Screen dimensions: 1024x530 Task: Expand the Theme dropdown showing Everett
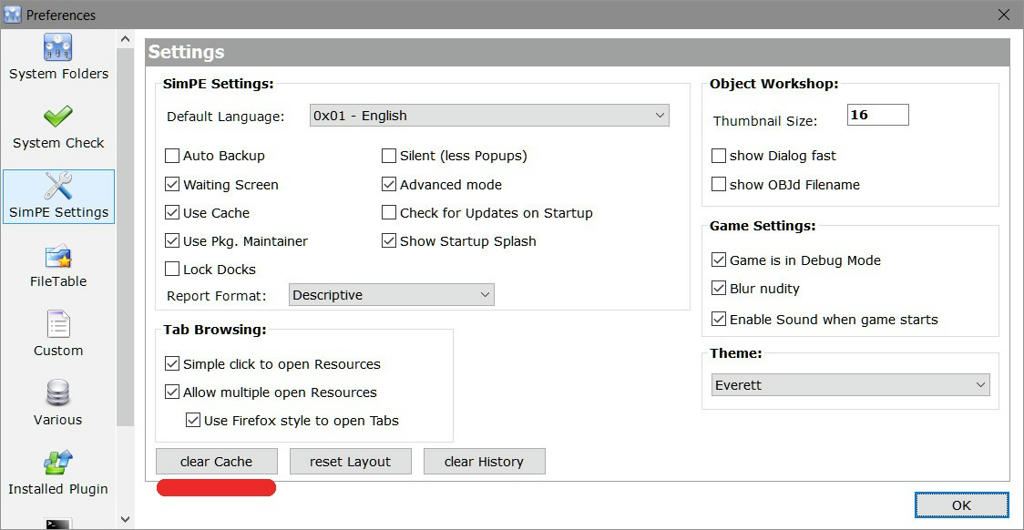(851, 385)
